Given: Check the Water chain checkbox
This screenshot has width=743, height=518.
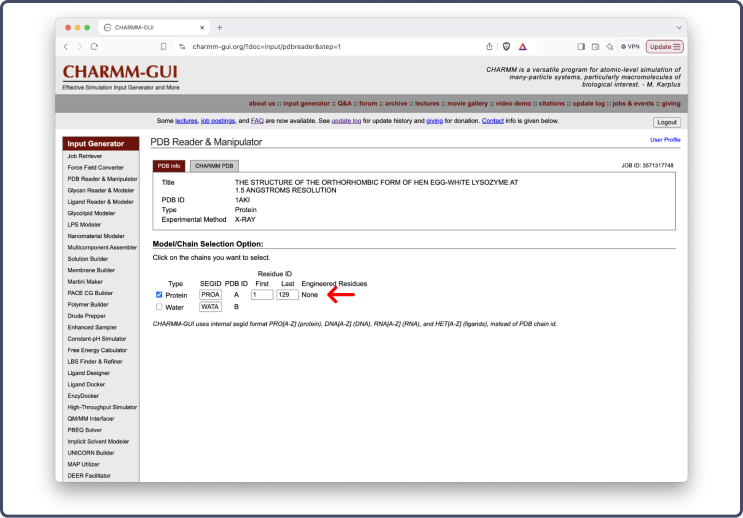Looking at the screenshot, I should (159, 307).
